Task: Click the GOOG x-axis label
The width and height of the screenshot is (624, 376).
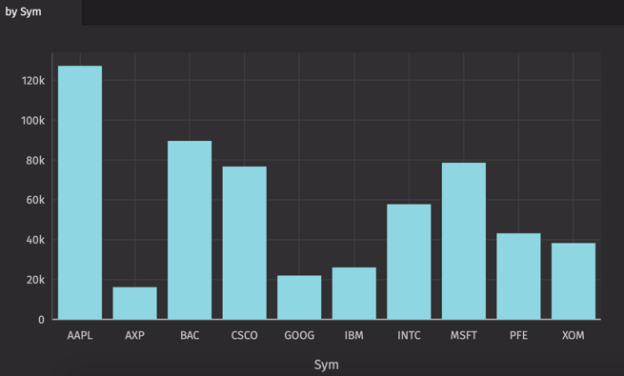Action: (299, 335)
